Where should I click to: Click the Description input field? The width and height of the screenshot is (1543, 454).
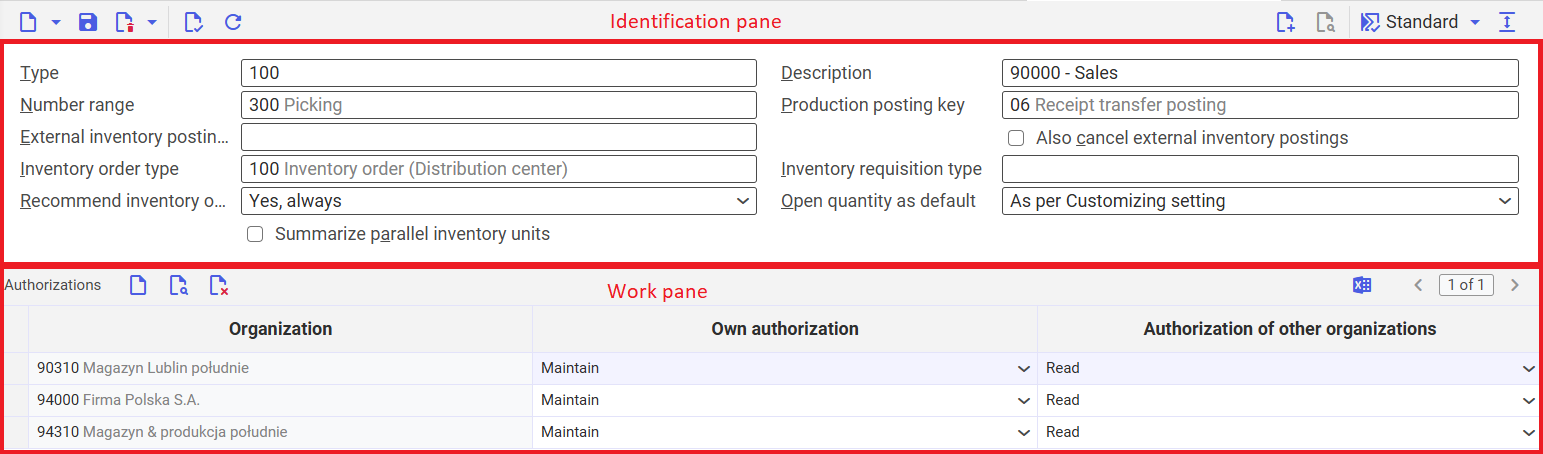(x=1260, y=73)
